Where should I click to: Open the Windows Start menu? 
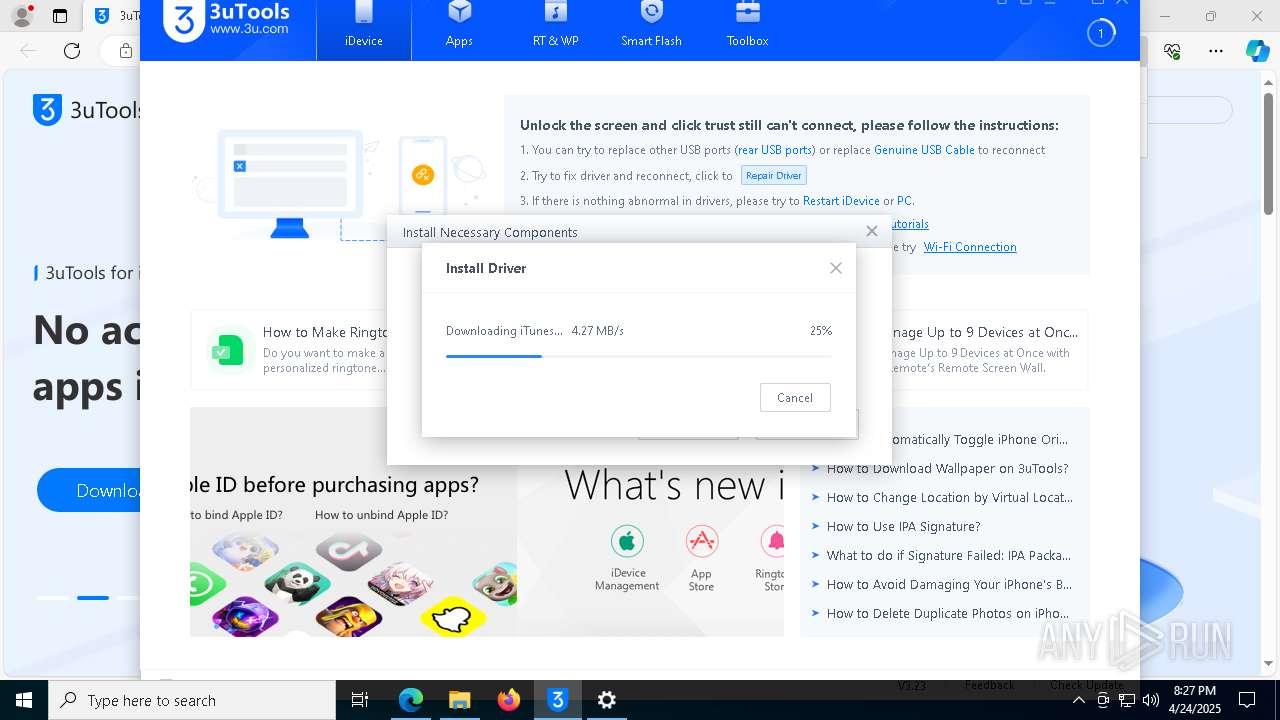[24, 700]
